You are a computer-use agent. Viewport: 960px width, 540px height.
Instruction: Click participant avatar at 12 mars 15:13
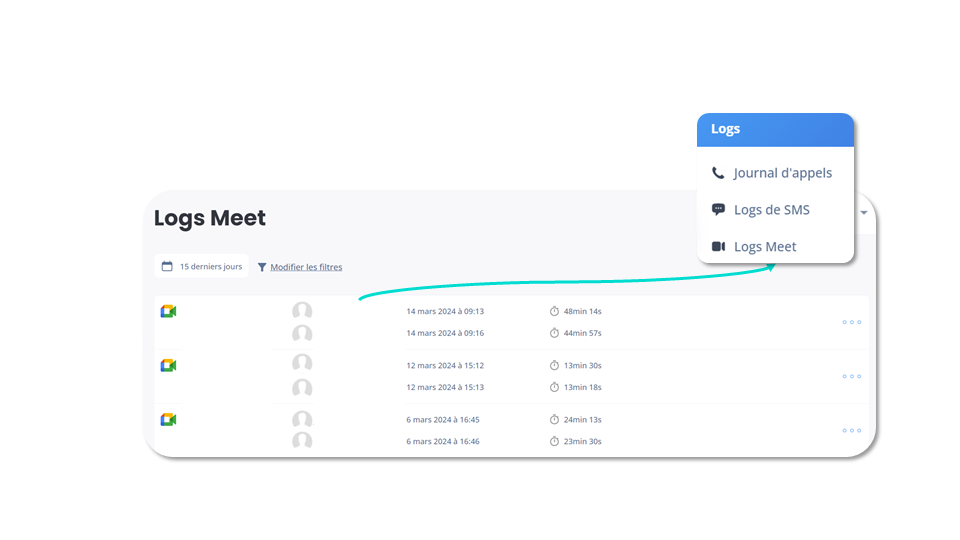302,388
